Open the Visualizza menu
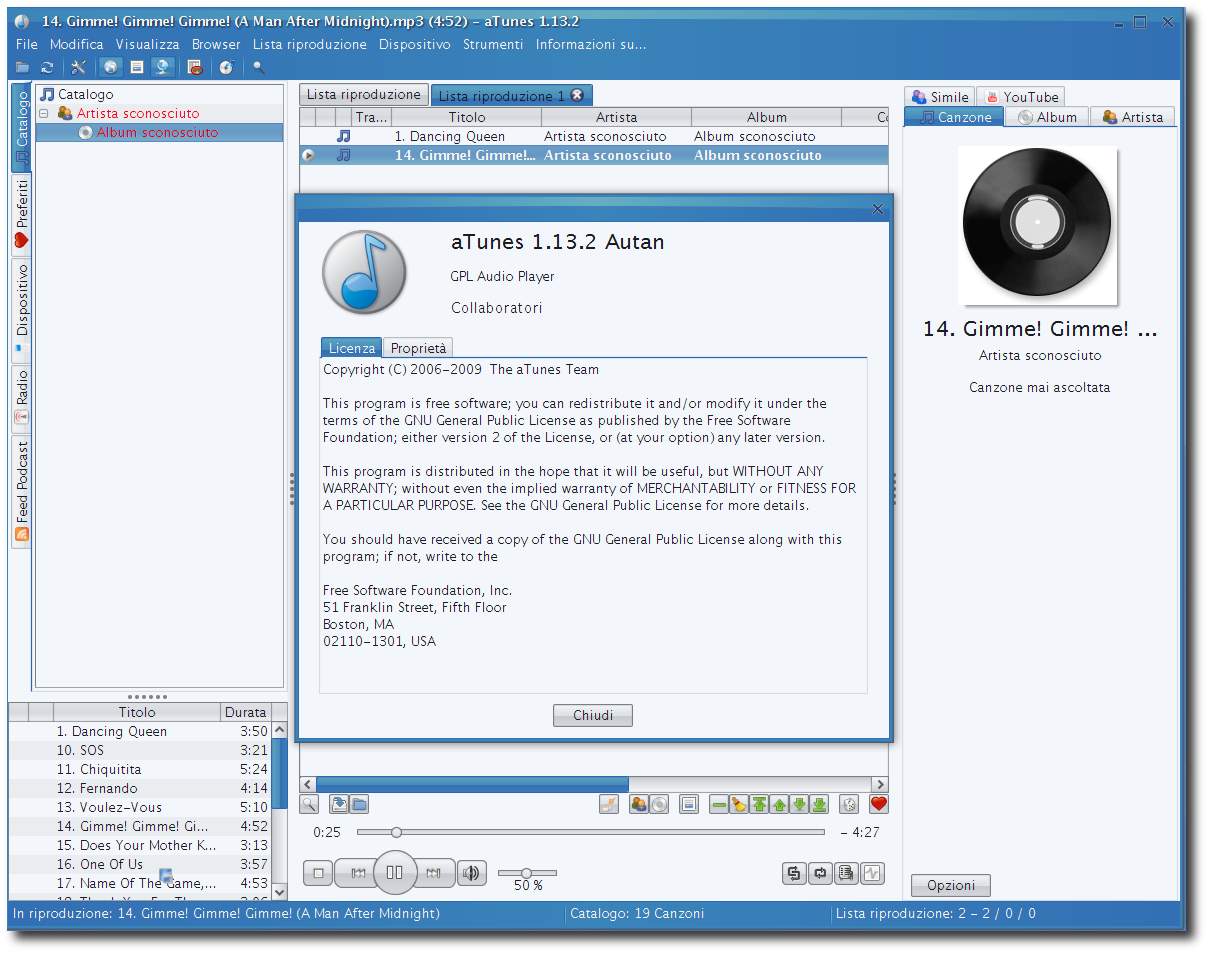Screen dimensions: 1209x954 click(148, 44)
